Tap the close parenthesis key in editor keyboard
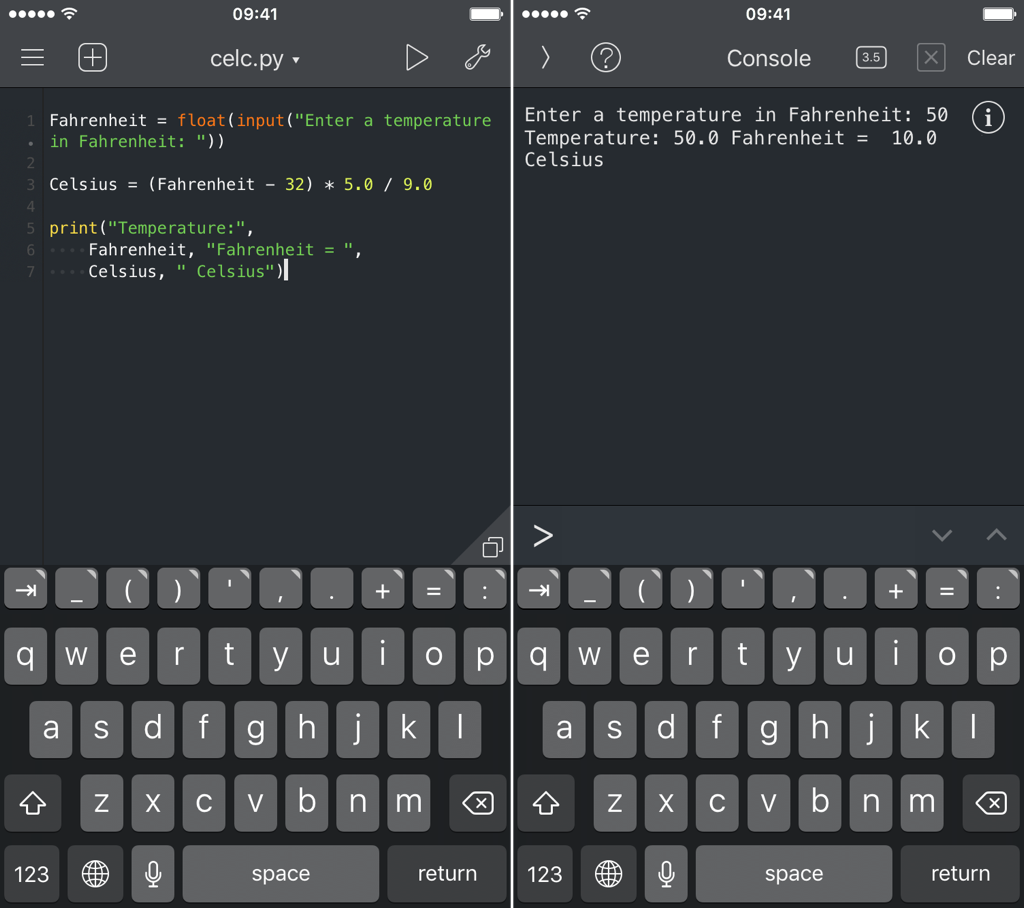 coord(178,589)
